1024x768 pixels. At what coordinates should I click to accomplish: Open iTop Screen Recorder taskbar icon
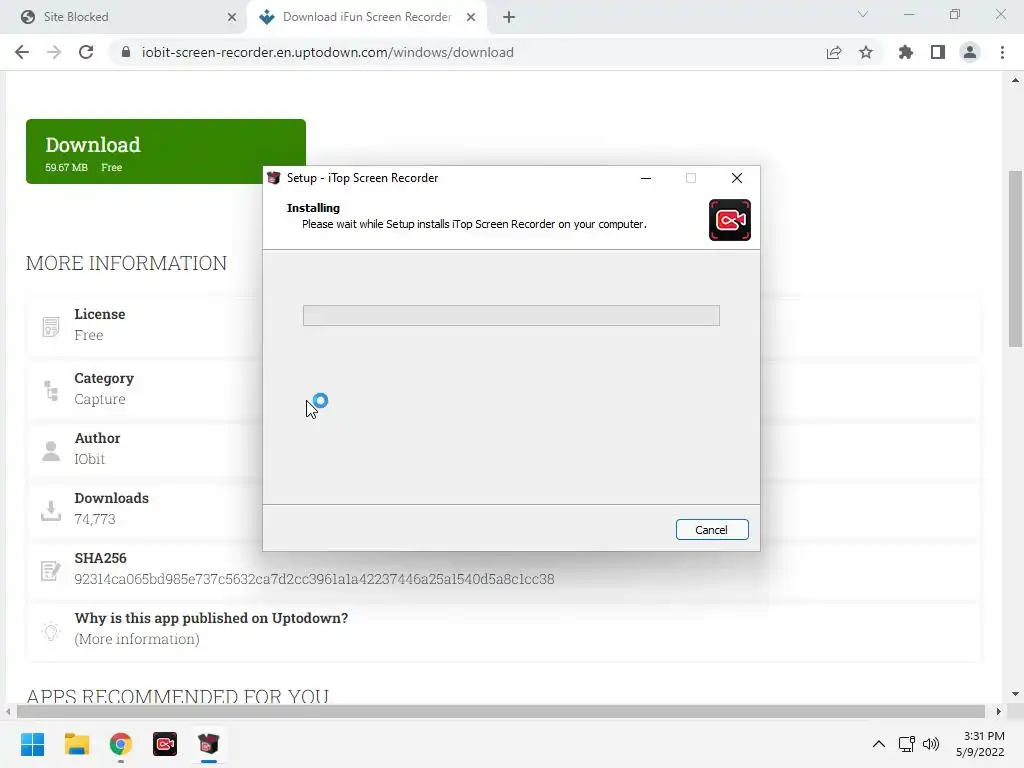tap(165, 744)
